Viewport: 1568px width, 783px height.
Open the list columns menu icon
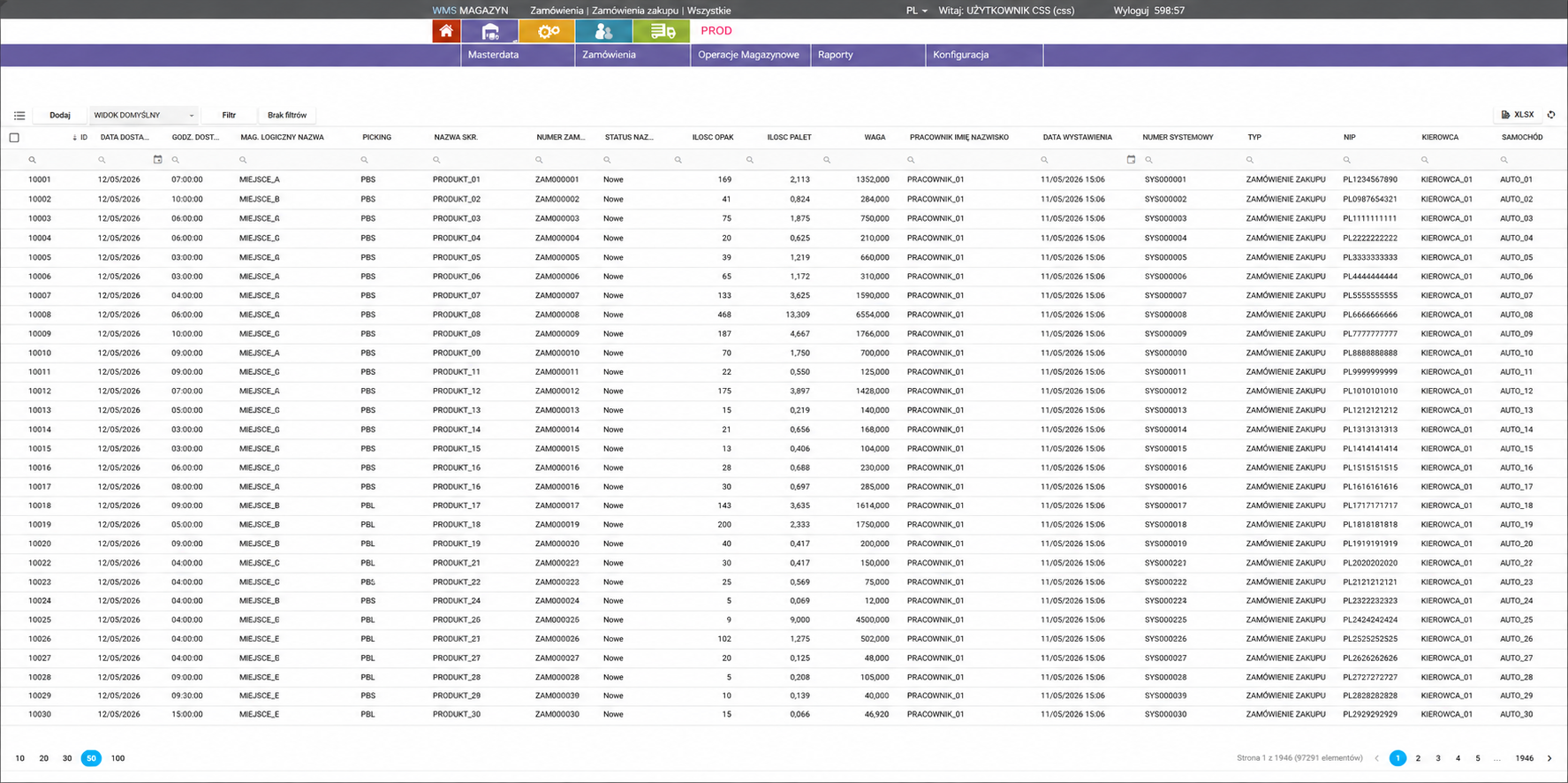[19, 116]
